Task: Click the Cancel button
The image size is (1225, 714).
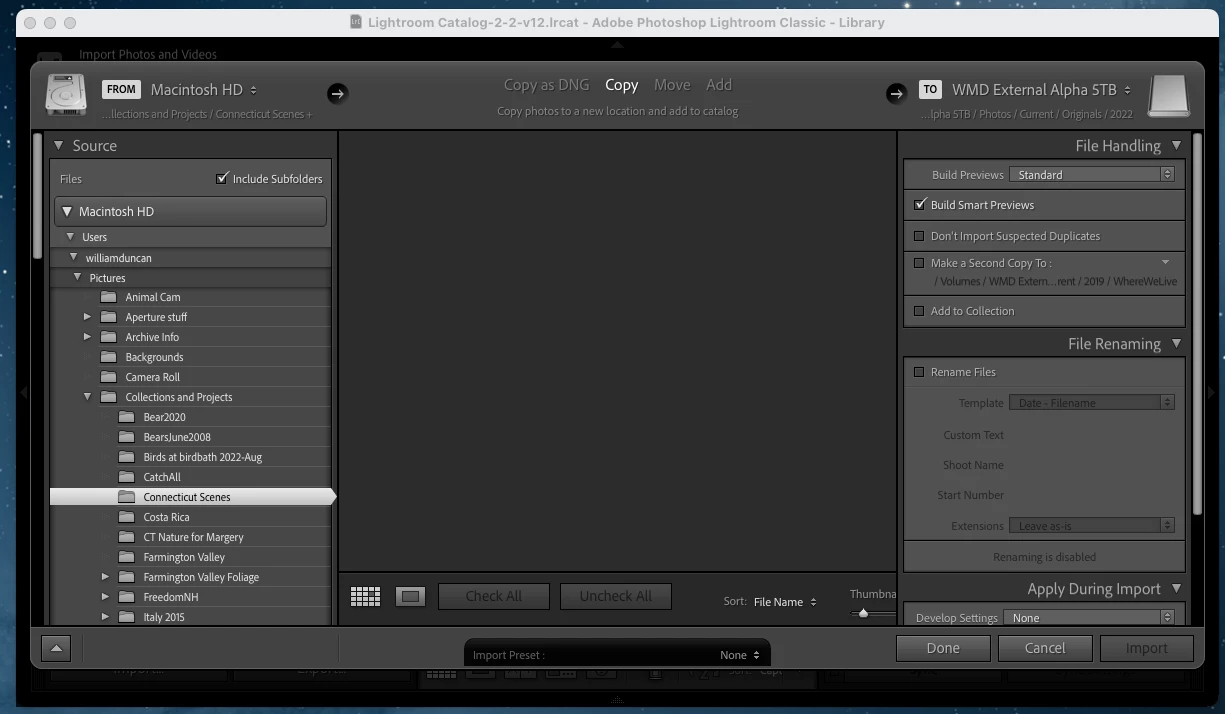Action: (1045, 648)
